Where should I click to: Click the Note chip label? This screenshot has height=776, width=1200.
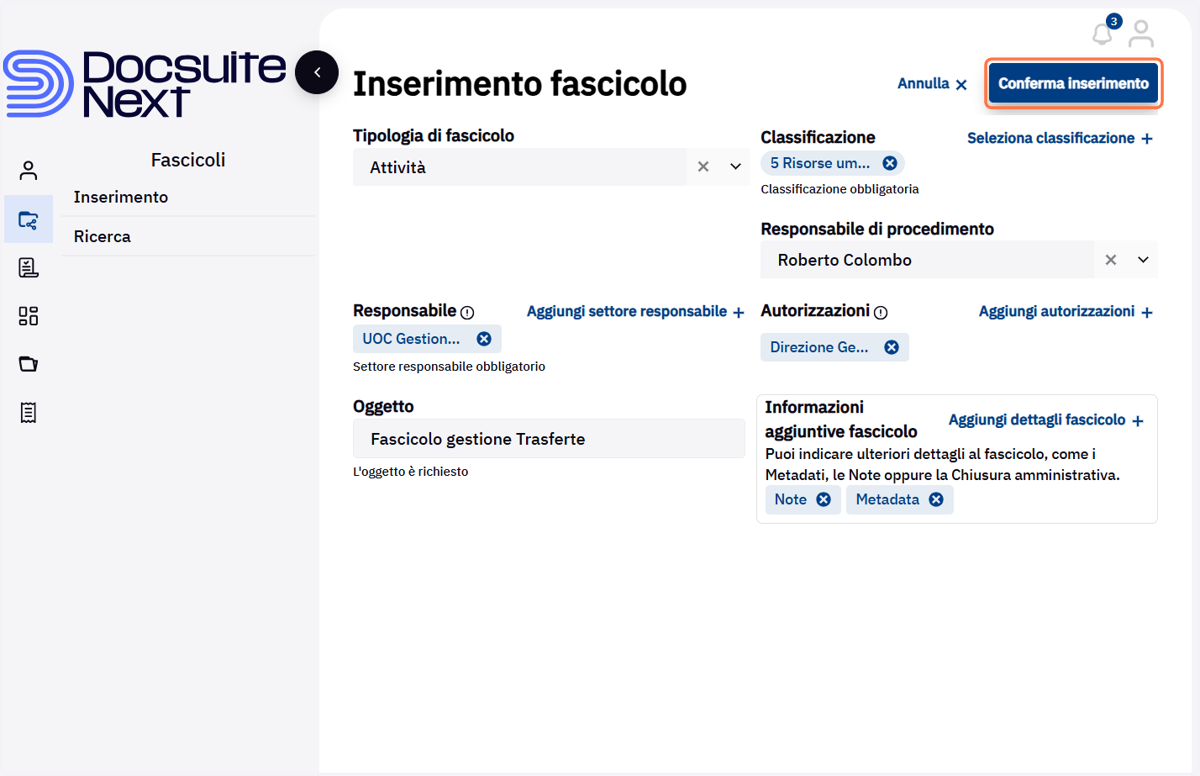coord(790,500)
